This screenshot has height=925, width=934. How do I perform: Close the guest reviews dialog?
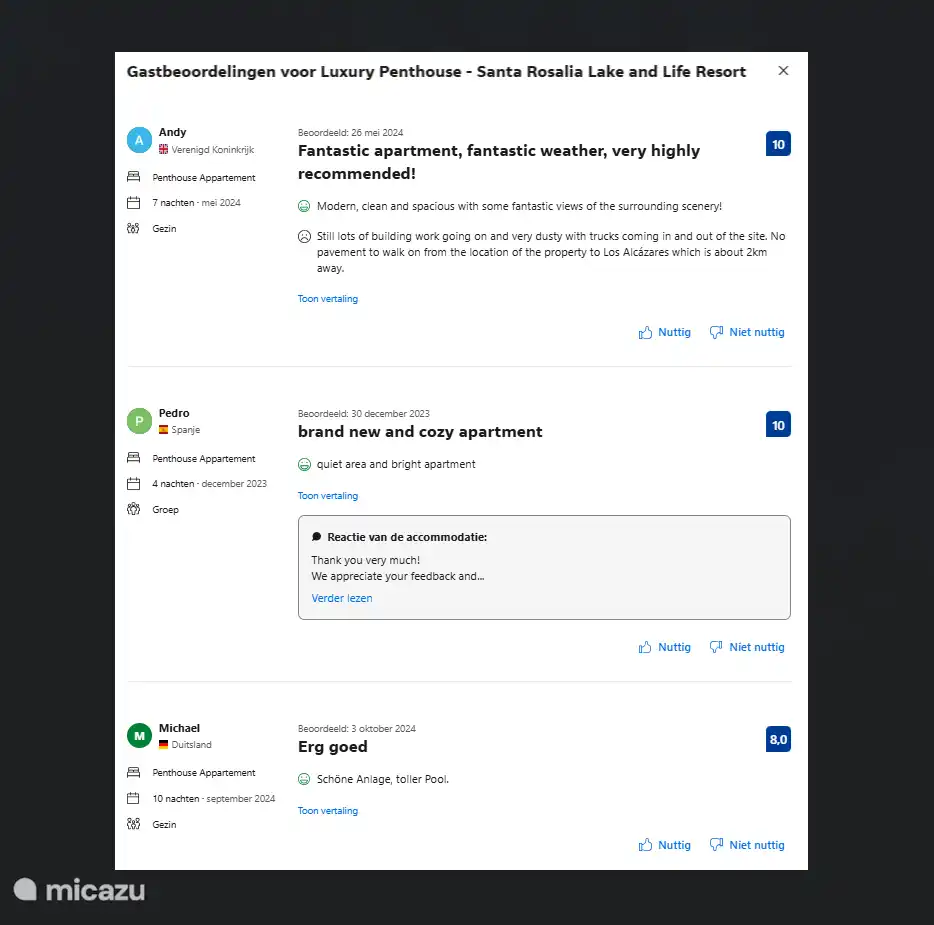pos(783,71)
